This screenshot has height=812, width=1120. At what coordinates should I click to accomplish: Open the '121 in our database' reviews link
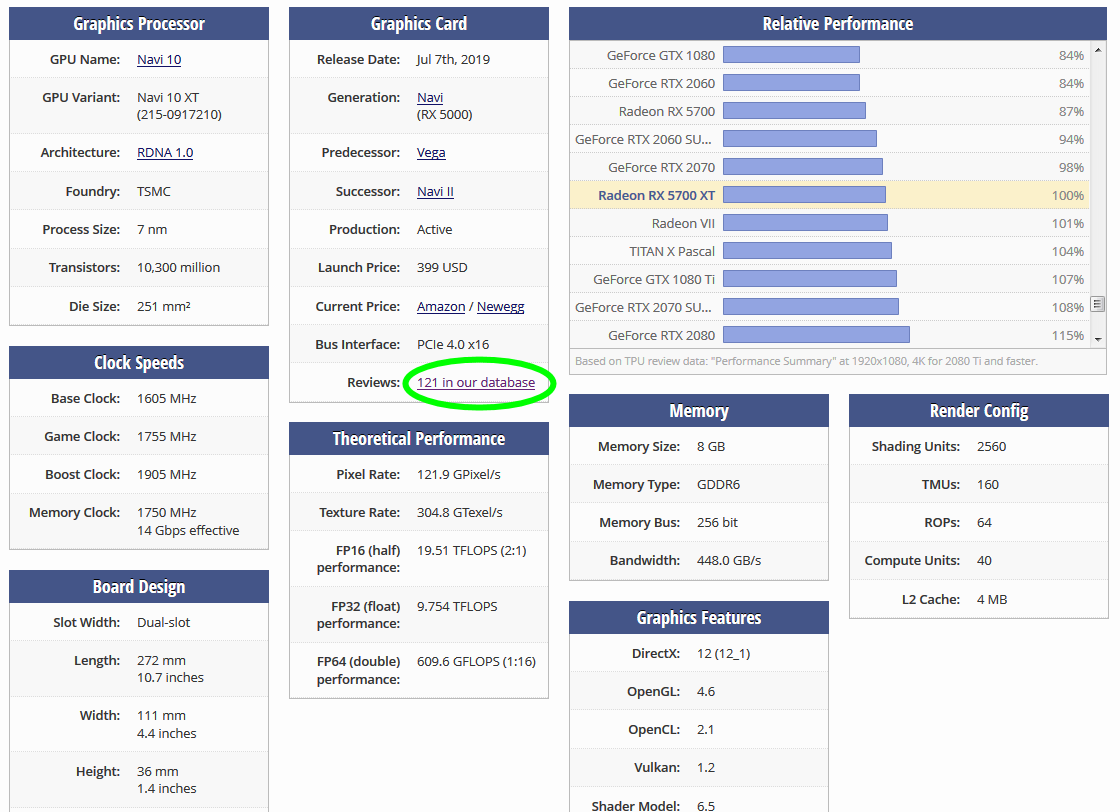click(x=476, y=382)
